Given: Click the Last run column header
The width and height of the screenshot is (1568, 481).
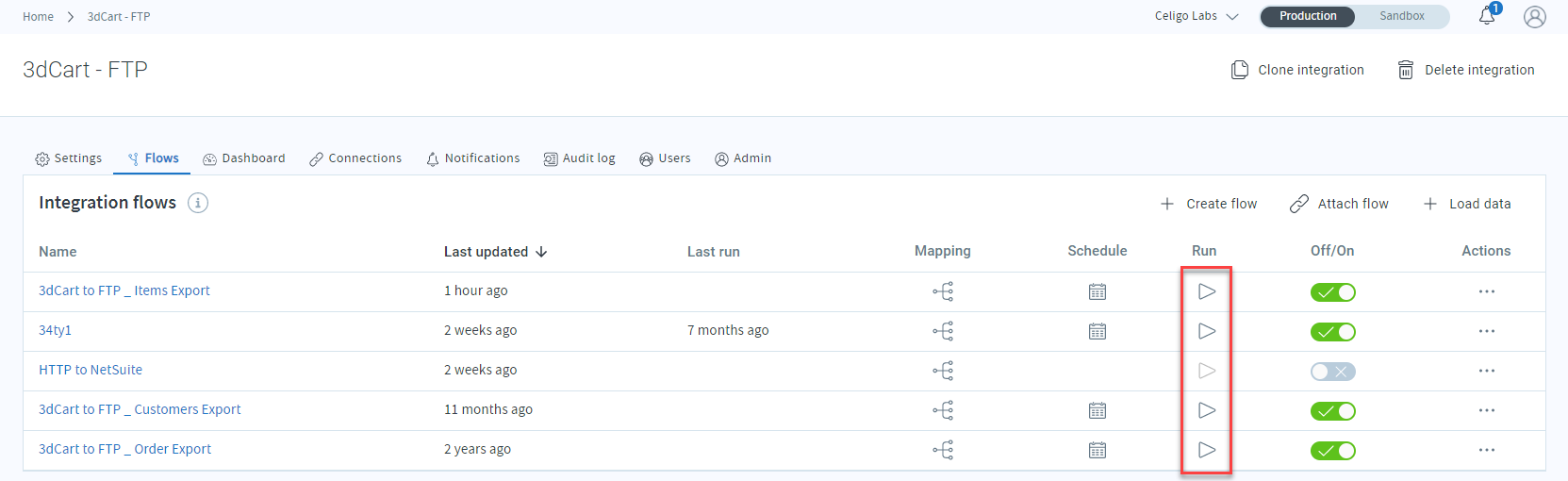Looking at the screenshot, I should click(714, 252).
